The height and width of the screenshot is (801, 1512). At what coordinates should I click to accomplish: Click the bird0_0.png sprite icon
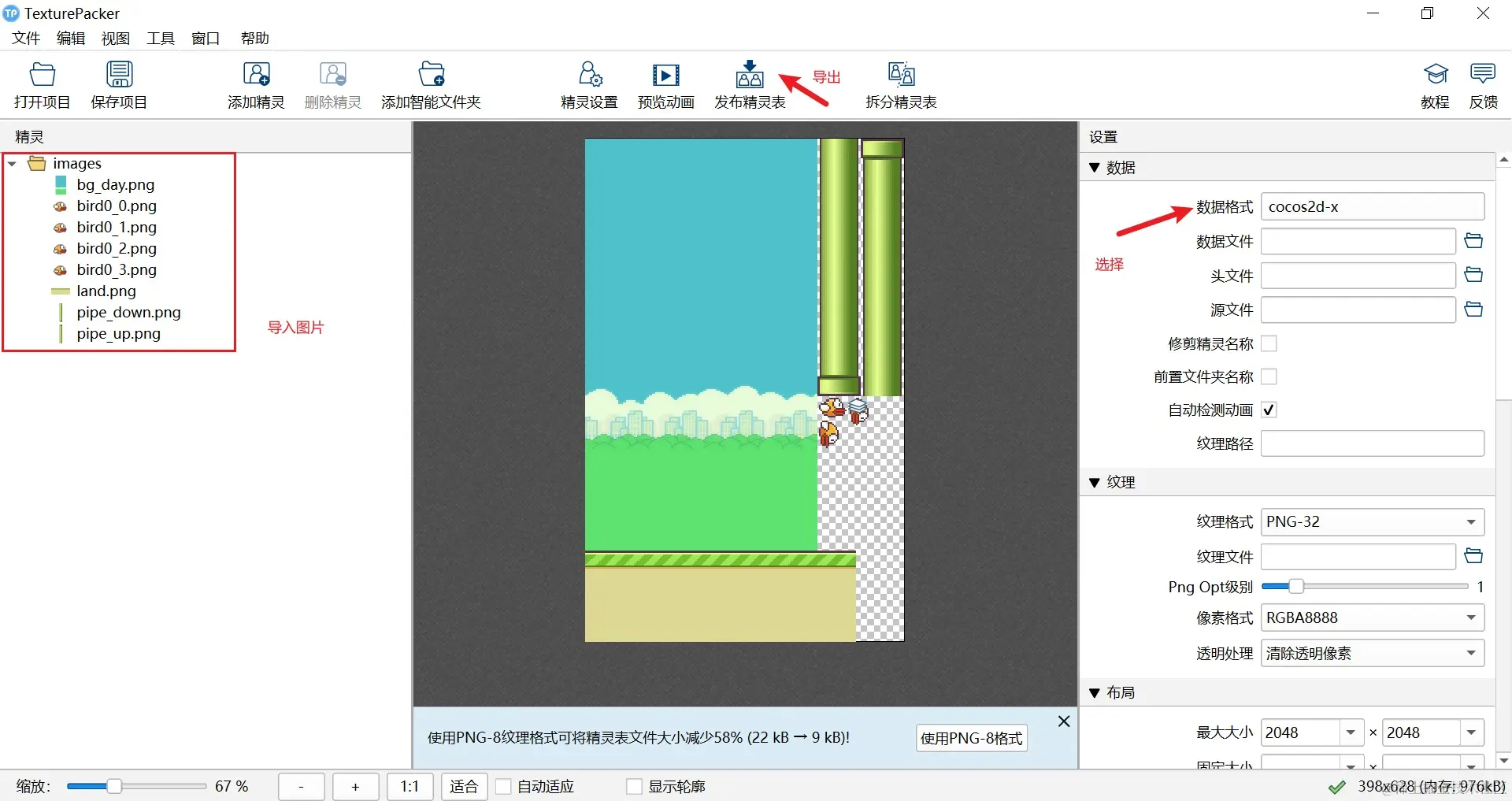click(x=61, y=206)
